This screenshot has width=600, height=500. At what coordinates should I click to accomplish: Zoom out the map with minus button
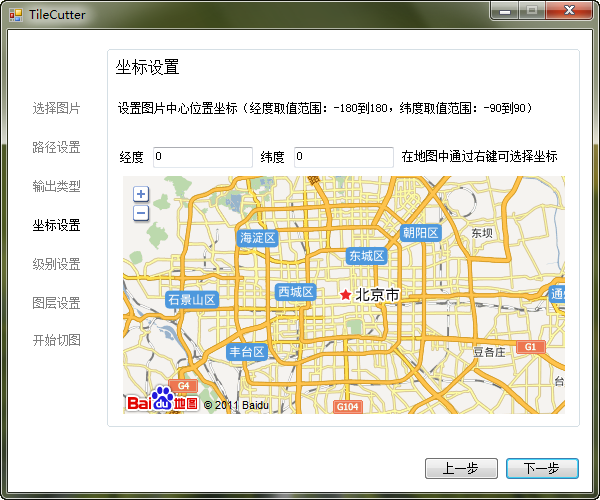coord(141,213)
